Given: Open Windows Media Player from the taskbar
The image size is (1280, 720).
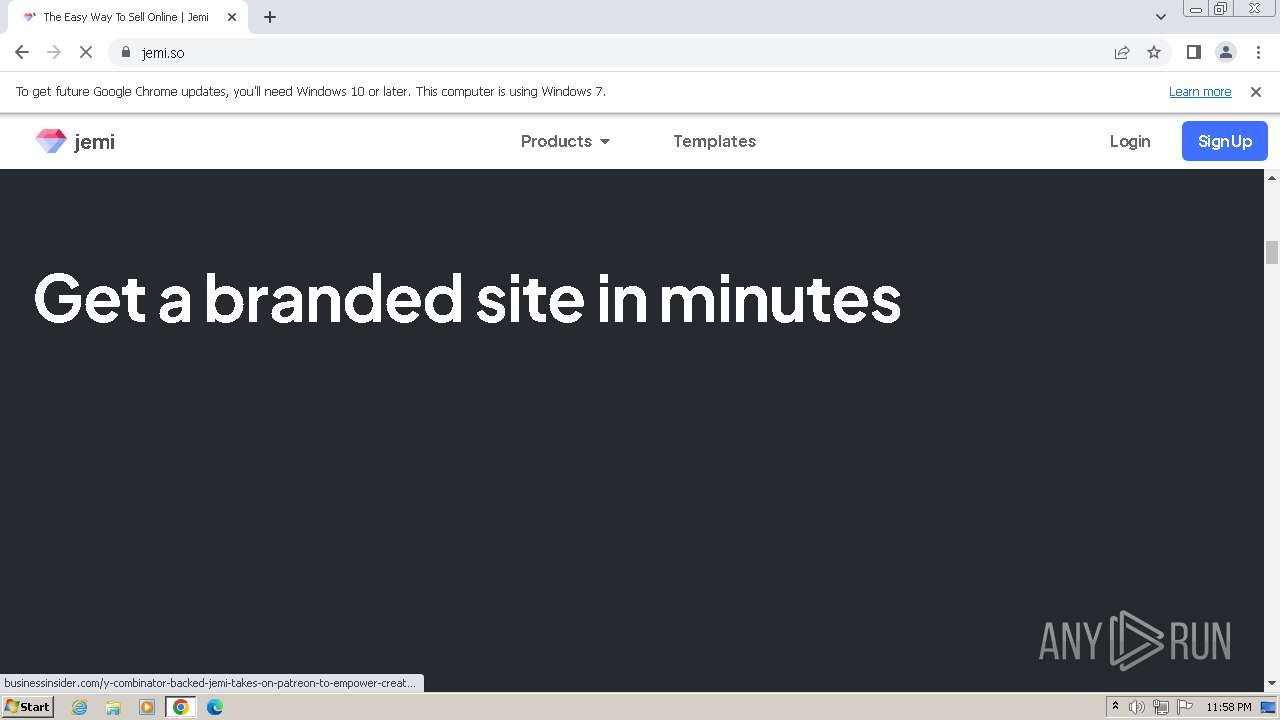Looking at the screenshot, I should [147, 707].
